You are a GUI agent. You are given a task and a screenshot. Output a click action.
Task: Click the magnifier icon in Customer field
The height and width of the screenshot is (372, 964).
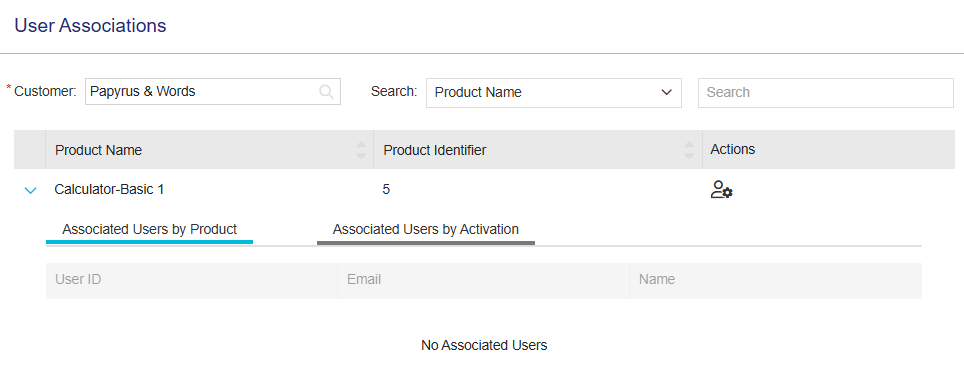(326, 92)
